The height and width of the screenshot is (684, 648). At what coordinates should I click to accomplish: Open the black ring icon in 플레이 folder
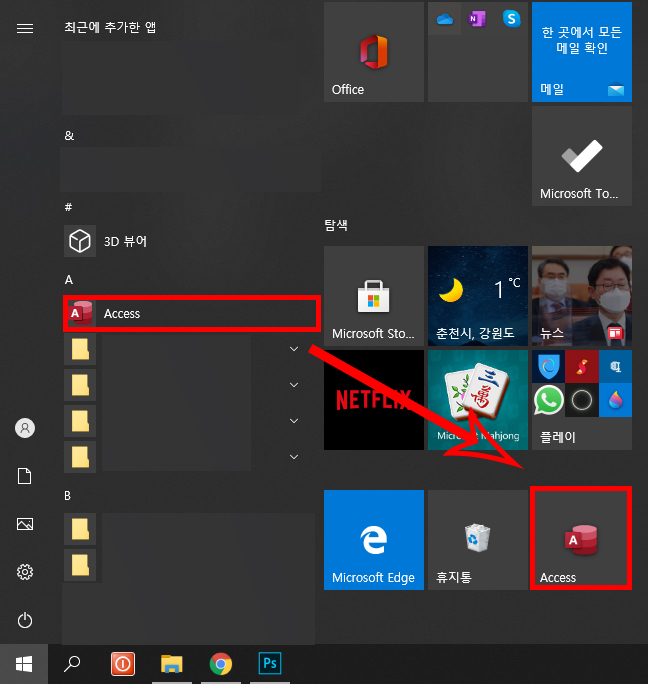pos(582,400)
